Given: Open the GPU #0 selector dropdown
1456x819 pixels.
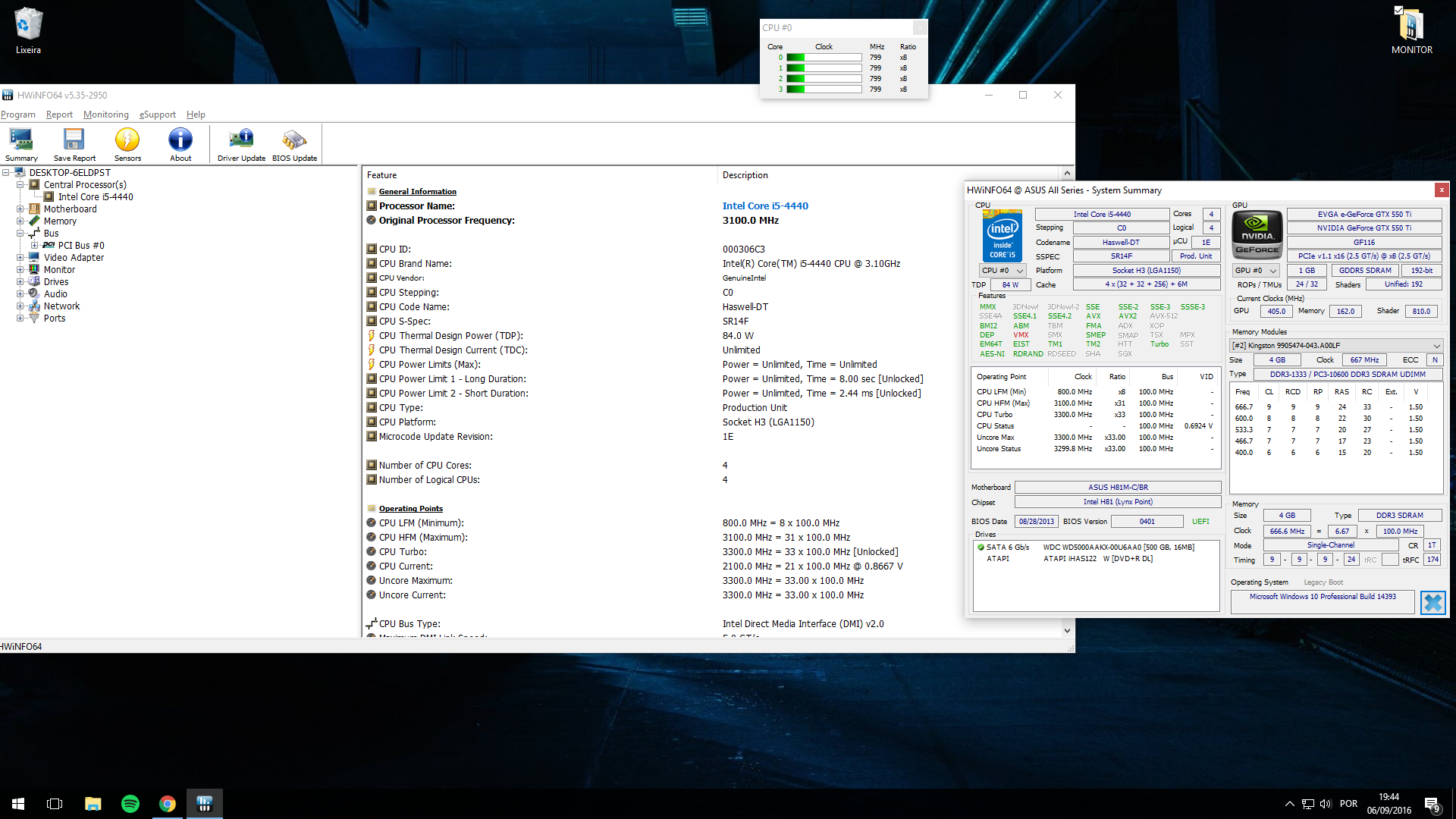Looking at the screenshot, I should point(1256,271).
